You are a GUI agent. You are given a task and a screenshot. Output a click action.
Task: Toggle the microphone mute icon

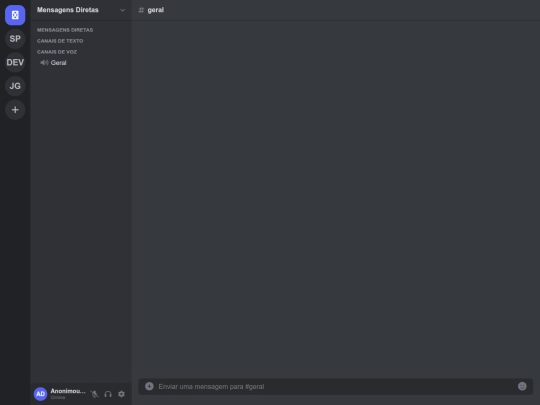(94, 394)
